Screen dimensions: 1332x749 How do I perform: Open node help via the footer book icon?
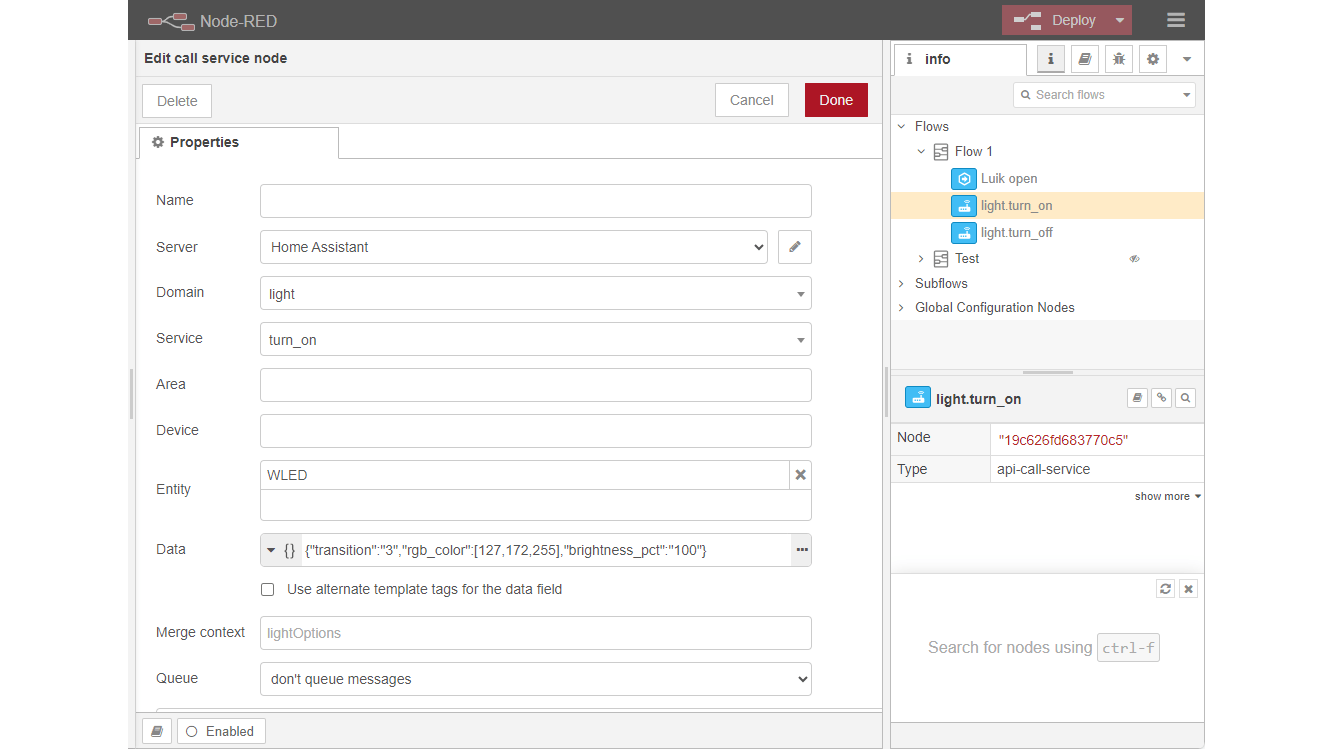(157, 731)
